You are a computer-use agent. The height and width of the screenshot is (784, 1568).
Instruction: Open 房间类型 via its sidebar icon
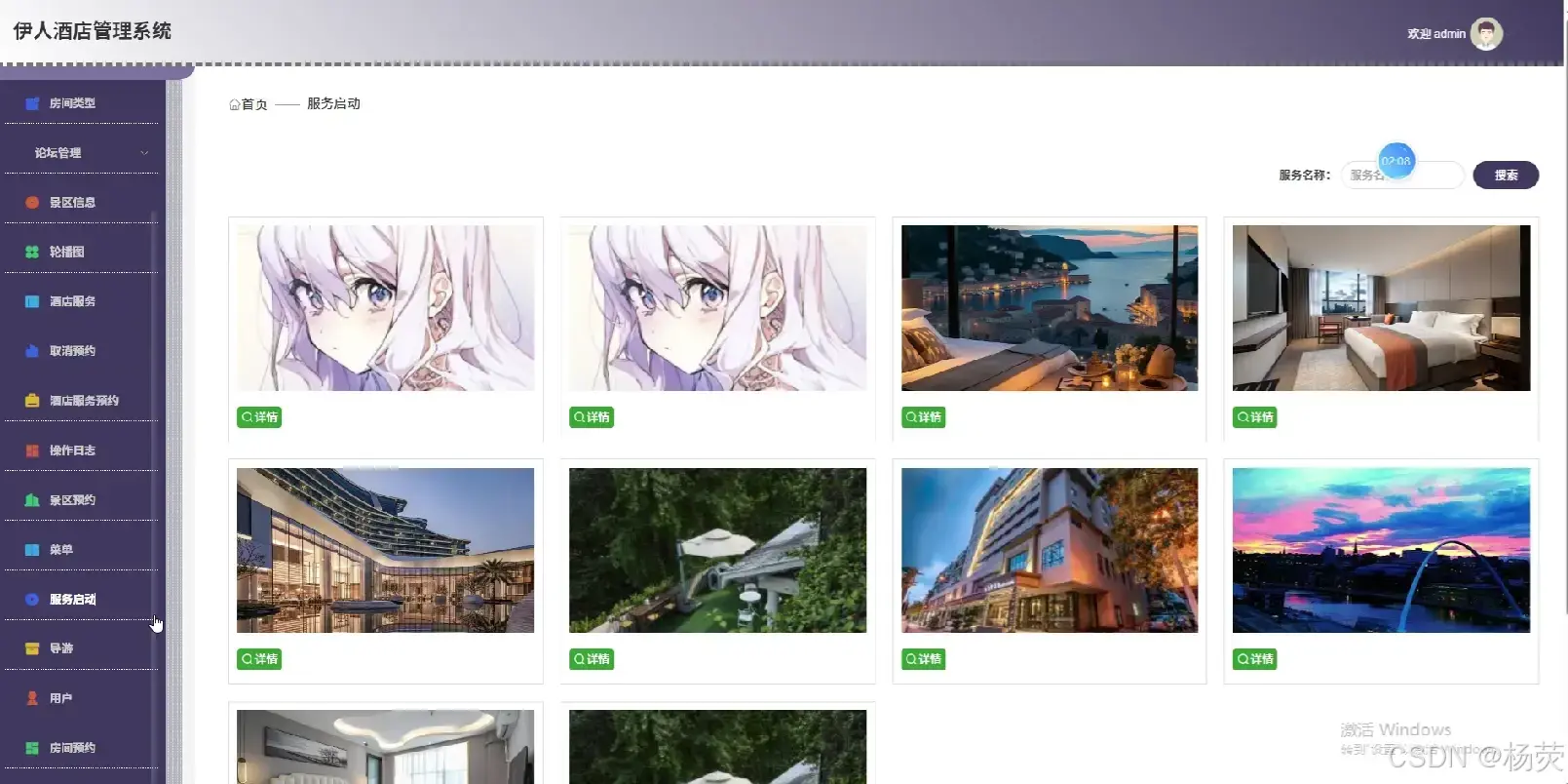[32, 103]
